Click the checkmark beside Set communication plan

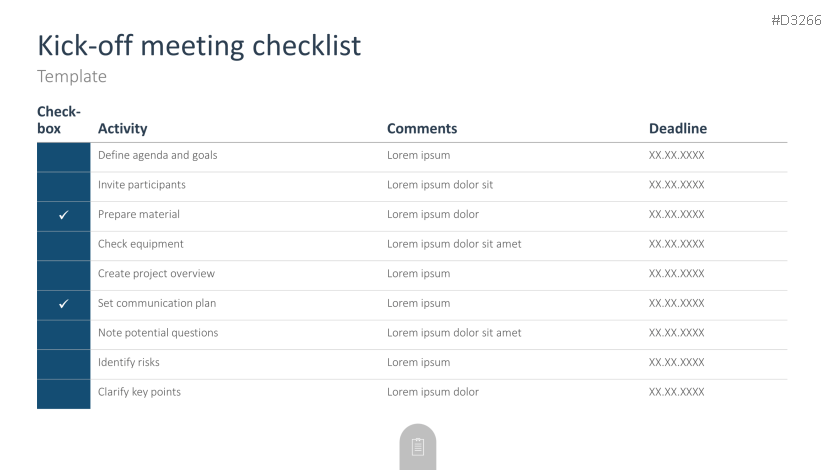coord(63,304)
